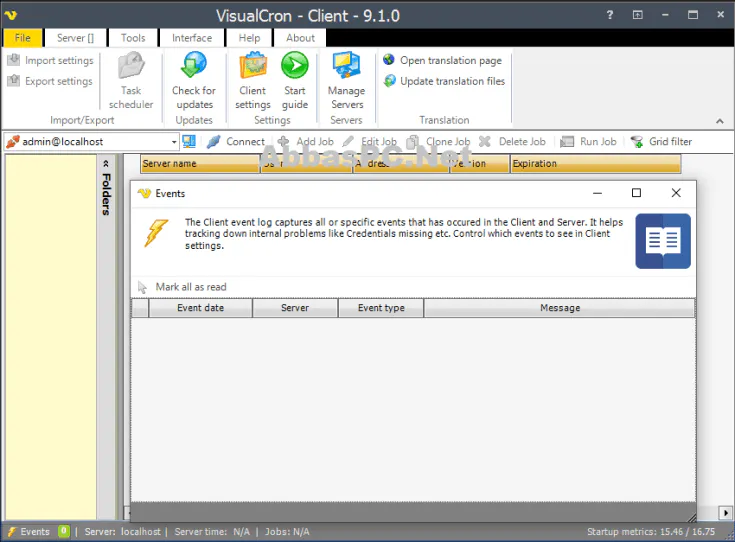This screenshot has width=735, height=542.
Task: Click the Connect plug icon
Action: [214, 141]
